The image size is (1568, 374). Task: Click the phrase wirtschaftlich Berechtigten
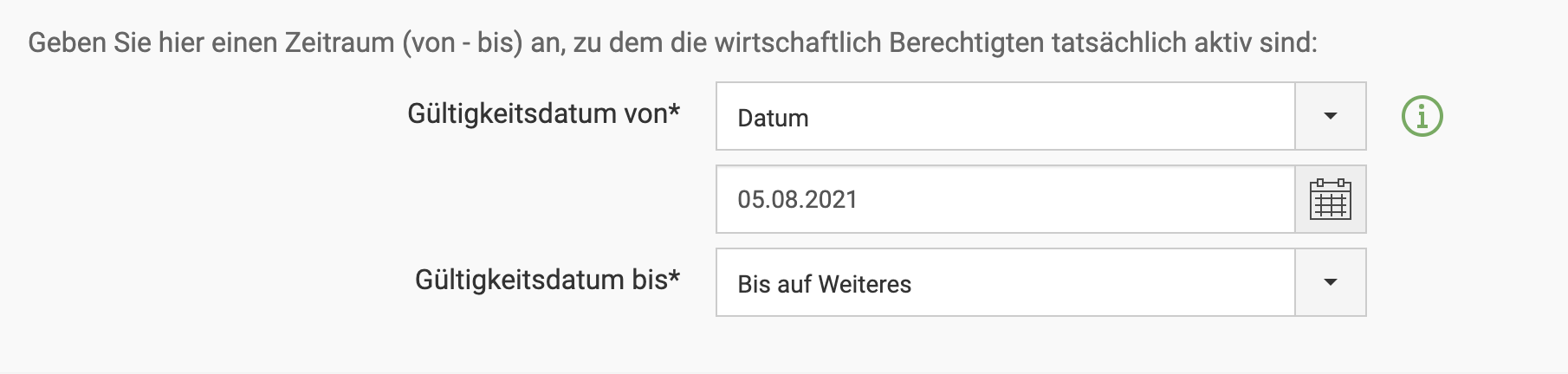click(879, 42)
